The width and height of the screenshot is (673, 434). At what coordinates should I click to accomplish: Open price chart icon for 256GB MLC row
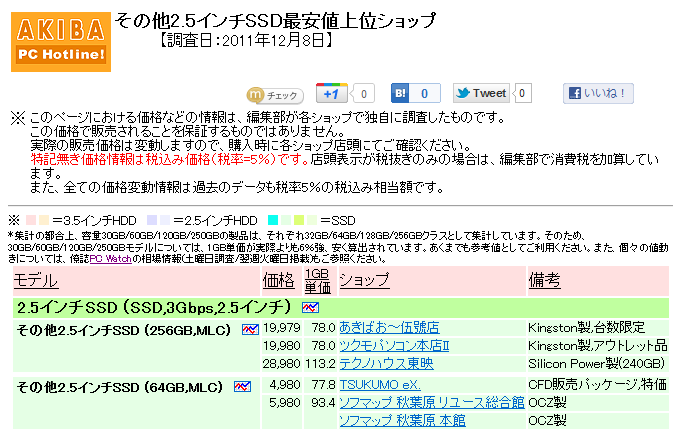pos(250,329)
